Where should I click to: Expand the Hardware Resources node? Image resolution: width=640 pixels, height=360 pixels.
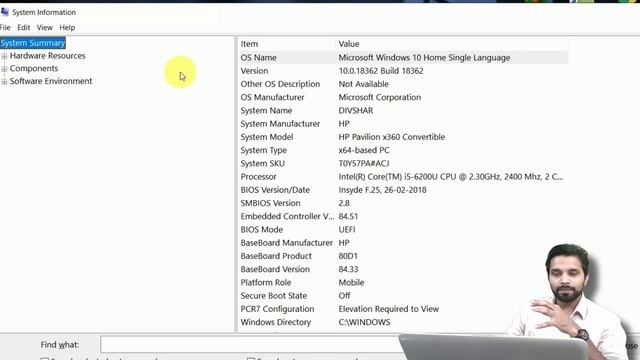pos(4,56)
